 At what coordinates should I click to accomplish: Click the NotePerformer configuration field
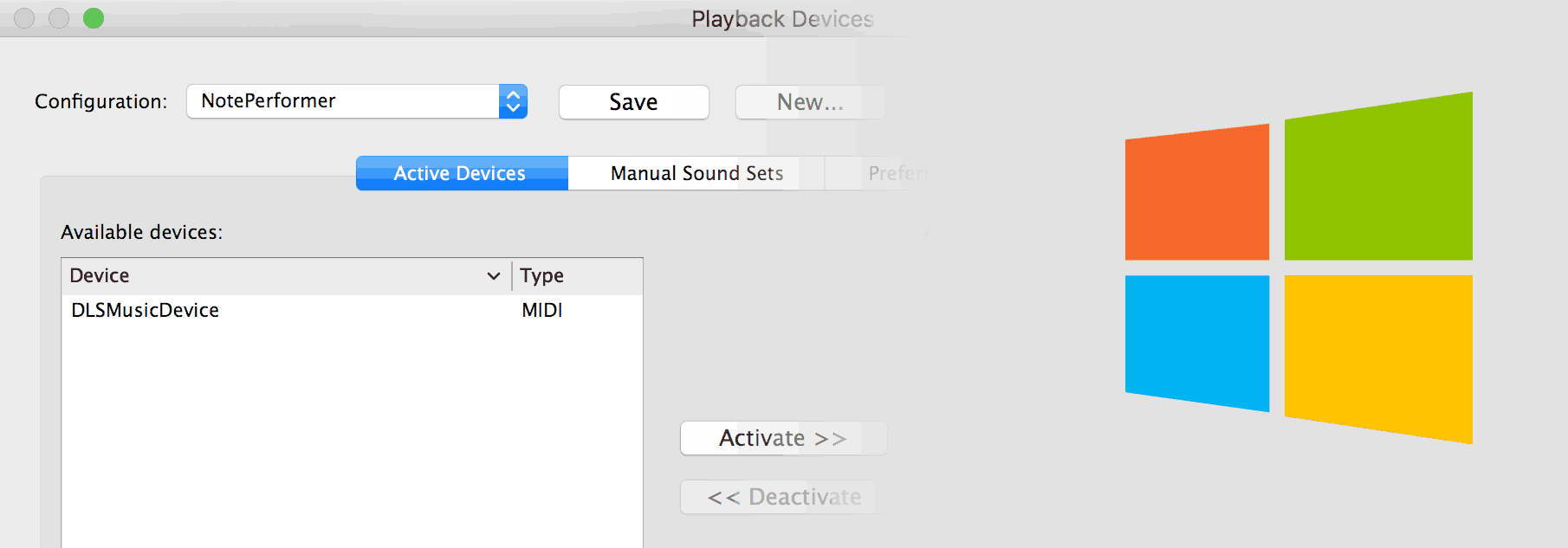coord(343,101)
